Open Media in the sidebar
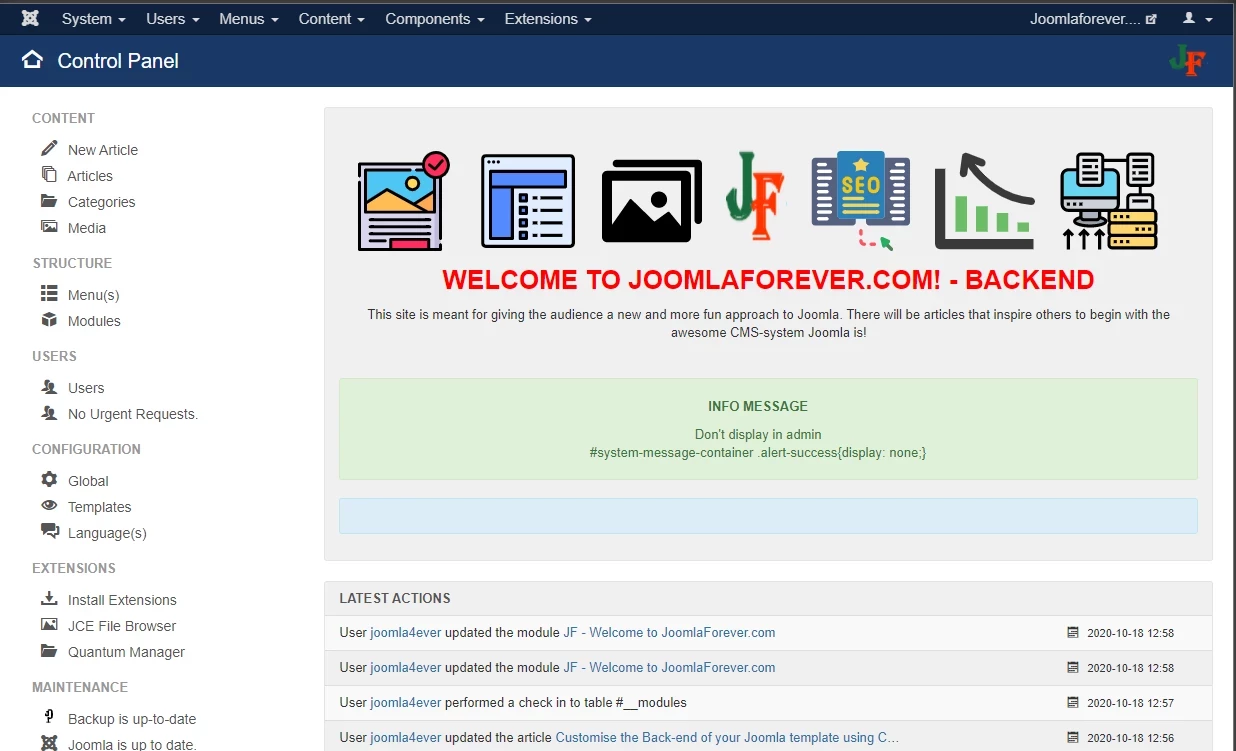This screenshot has height=751, width=1236. [x=87, y=228]
